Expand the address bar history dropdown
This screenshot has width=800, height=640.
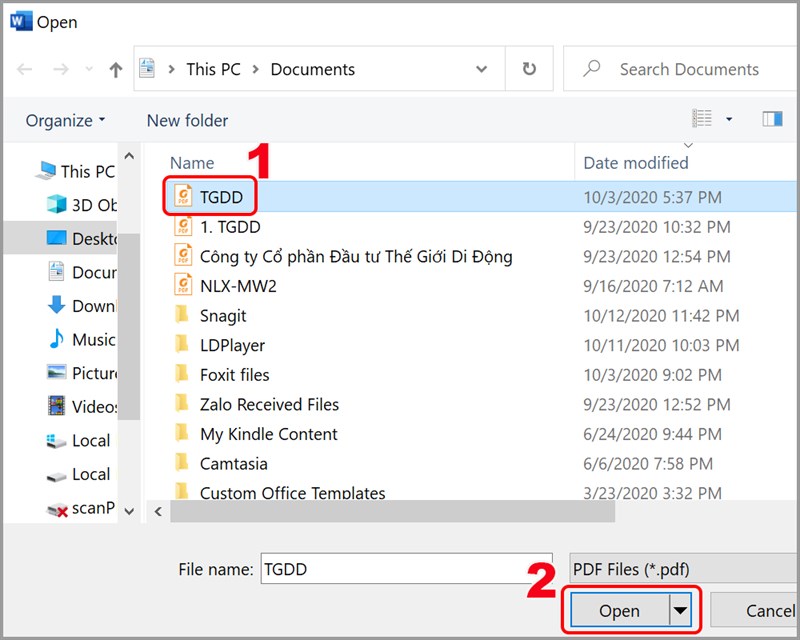481,69
